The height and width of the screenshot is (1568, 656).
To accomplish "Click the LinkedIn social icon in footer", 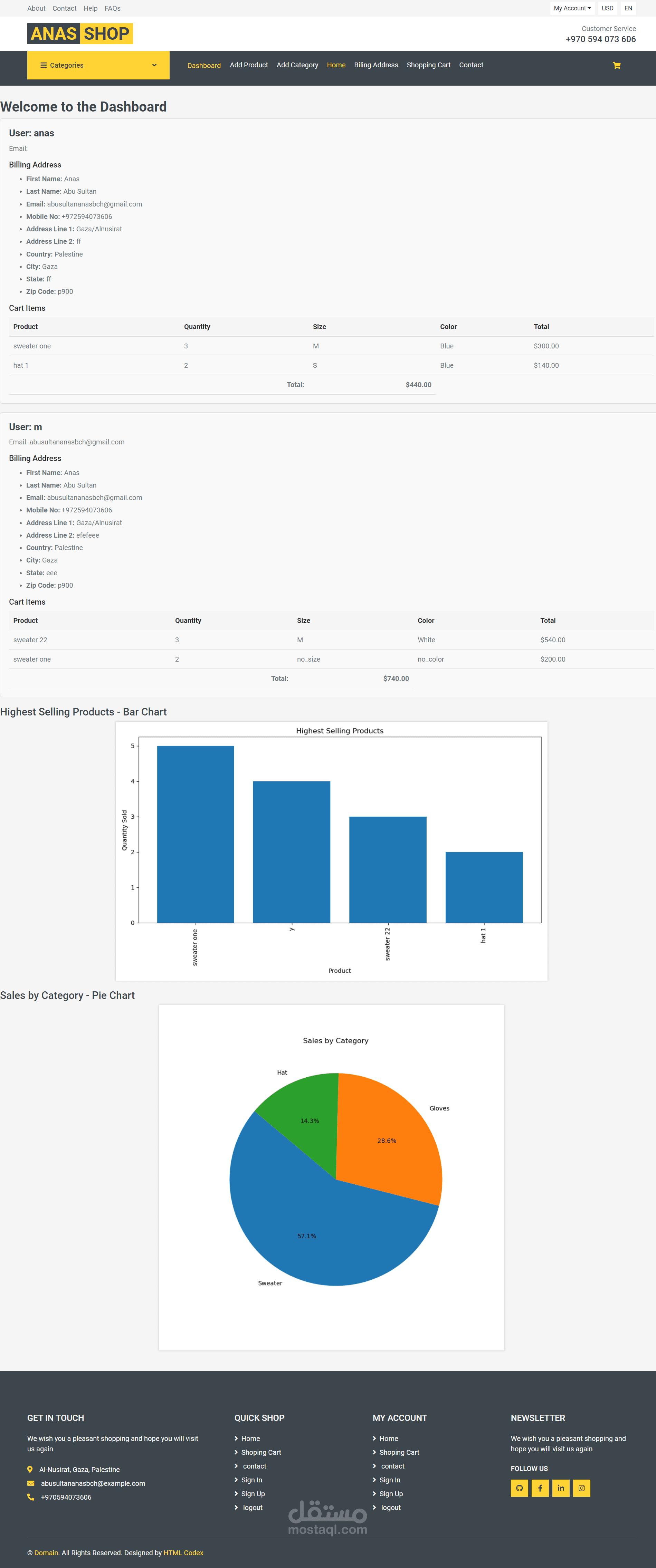I will [x=560, y=1488].
